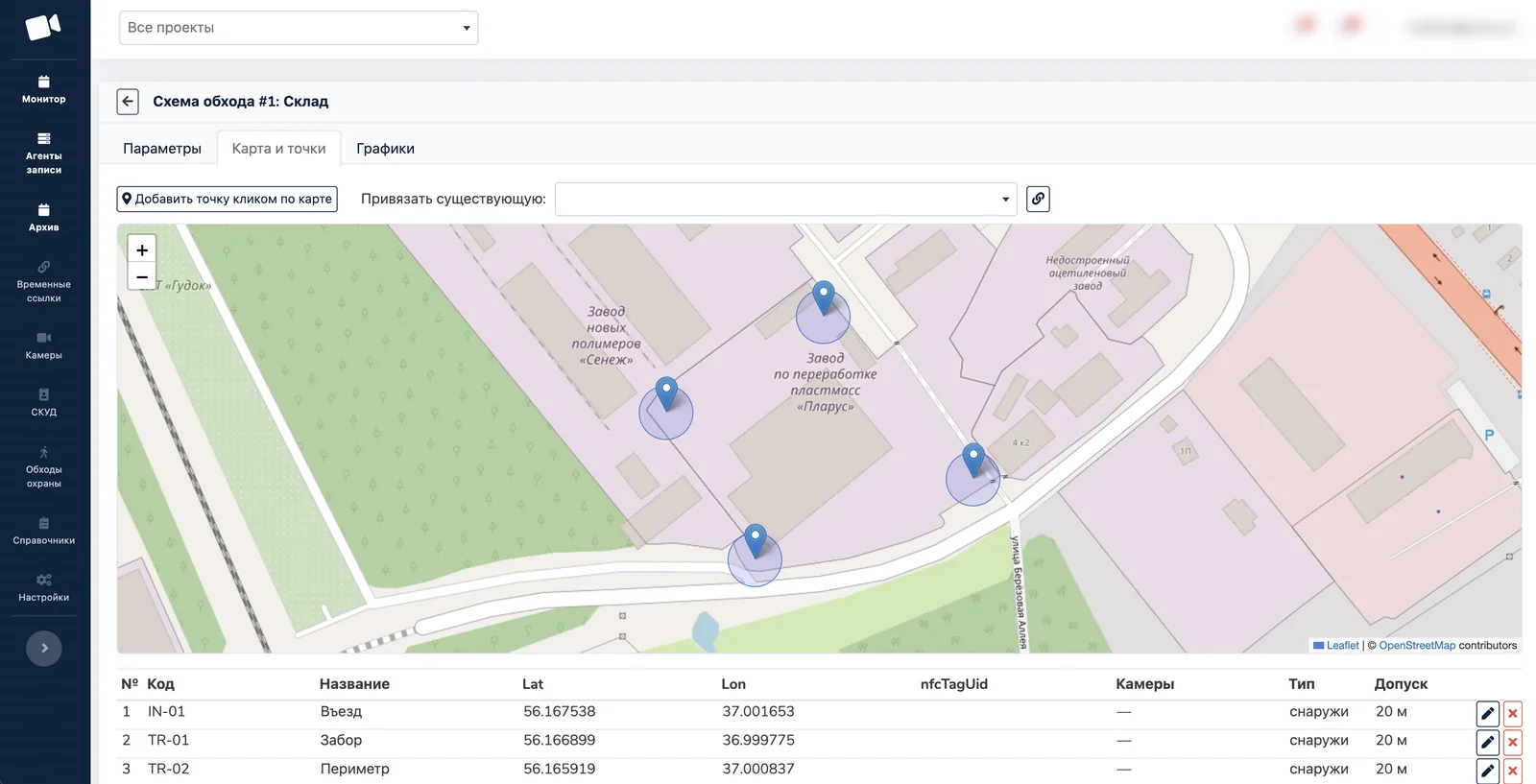Click the 36.999775 longitude value

pyautogui.click(x=758, y=741)
